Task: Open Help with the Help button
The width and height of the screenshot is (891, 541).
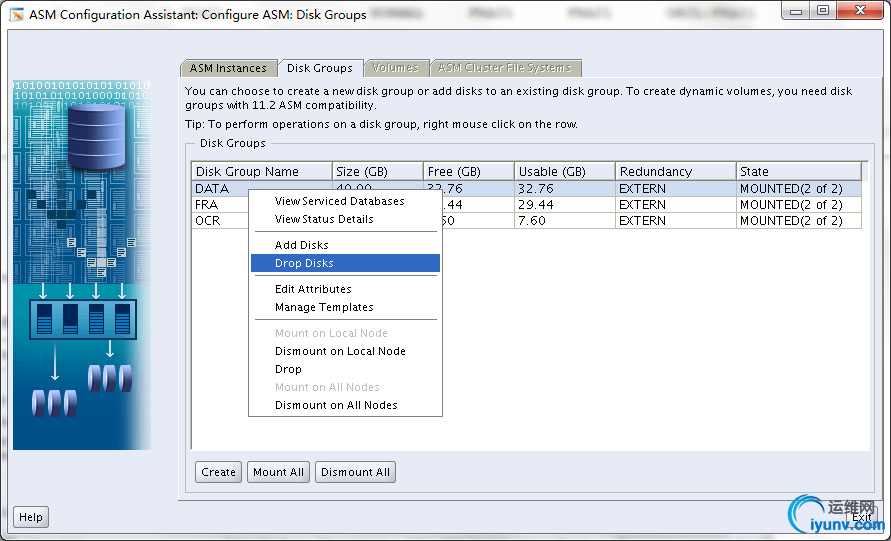Action: tap(31, 517)
